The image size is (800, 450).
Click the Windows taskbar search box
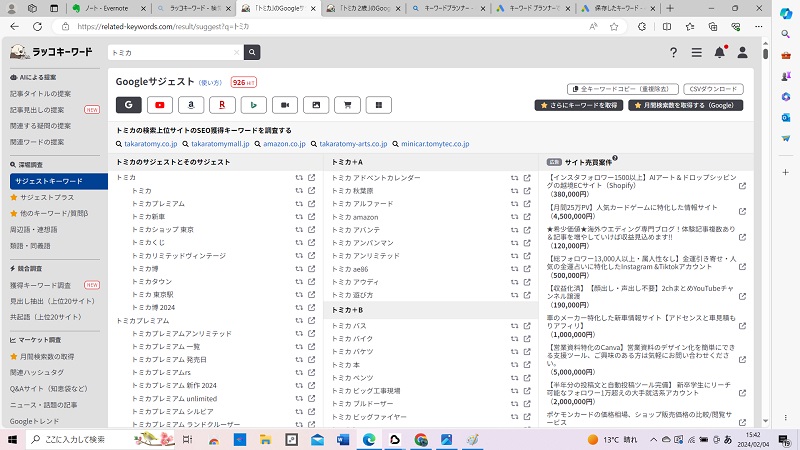click(x=101, y=439)
